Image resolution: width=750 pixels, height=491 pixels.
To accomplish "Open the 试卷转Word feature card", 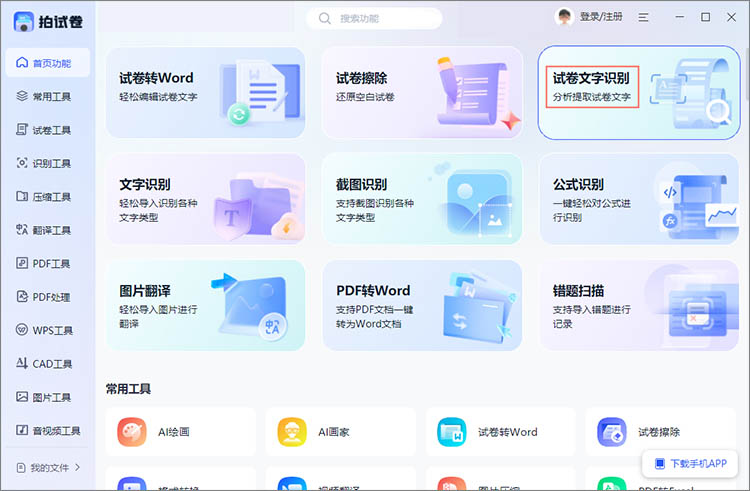I will (x=205, y=92).
